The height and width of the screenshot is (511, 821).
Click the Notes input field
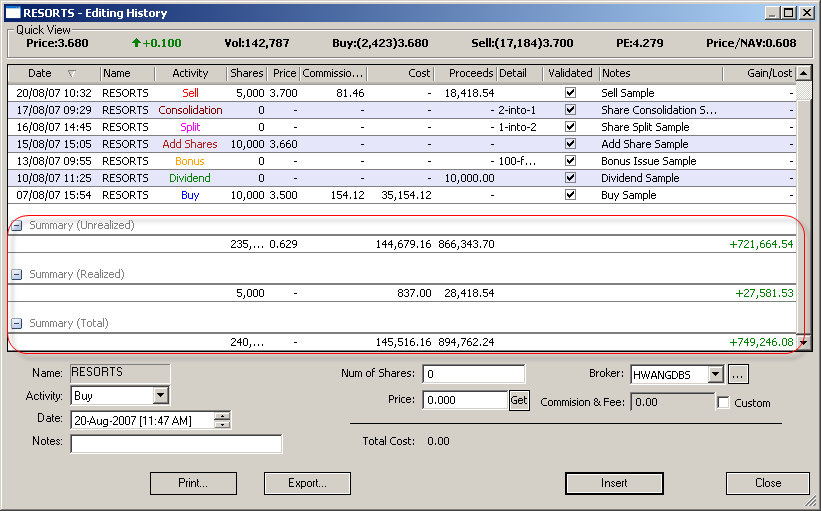click(176, 444)
